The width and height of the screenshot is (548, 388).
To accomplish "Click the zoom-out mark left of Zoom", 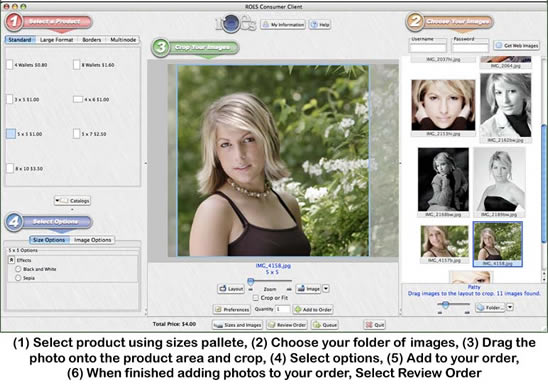I will (x=251, y=289).
